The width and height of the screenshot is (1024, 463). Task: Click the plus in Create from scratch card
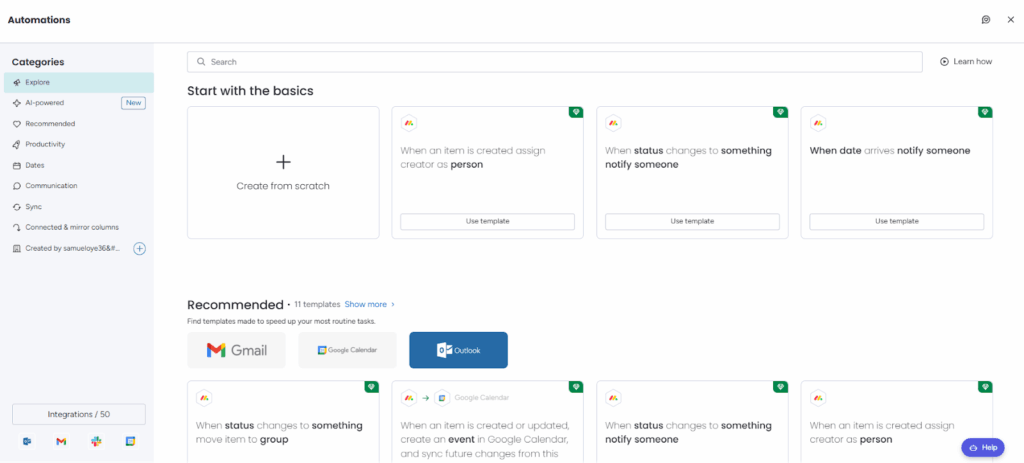pos(283,162)
